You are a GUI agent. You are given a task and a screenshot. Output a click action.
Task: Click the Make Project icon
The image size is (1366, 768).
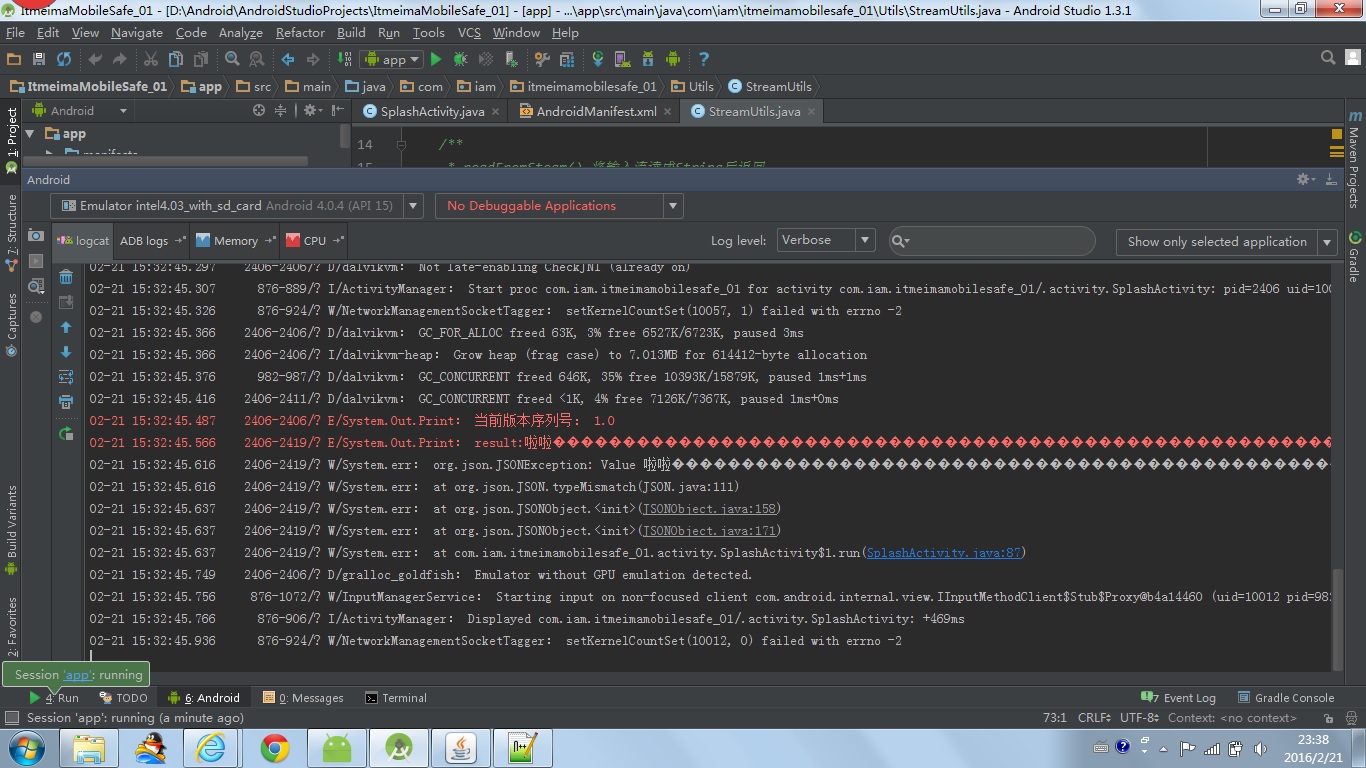(345, 59)
